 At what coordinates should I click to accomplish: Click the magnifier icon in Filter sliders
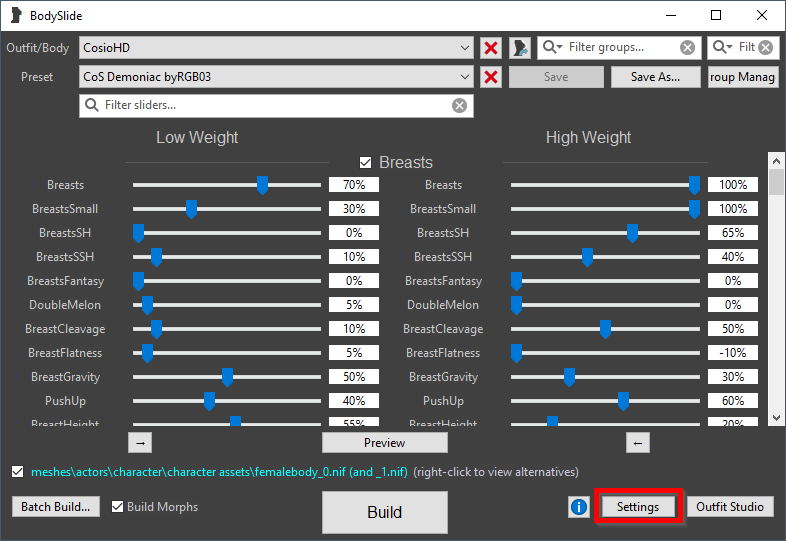click(92, 105)
